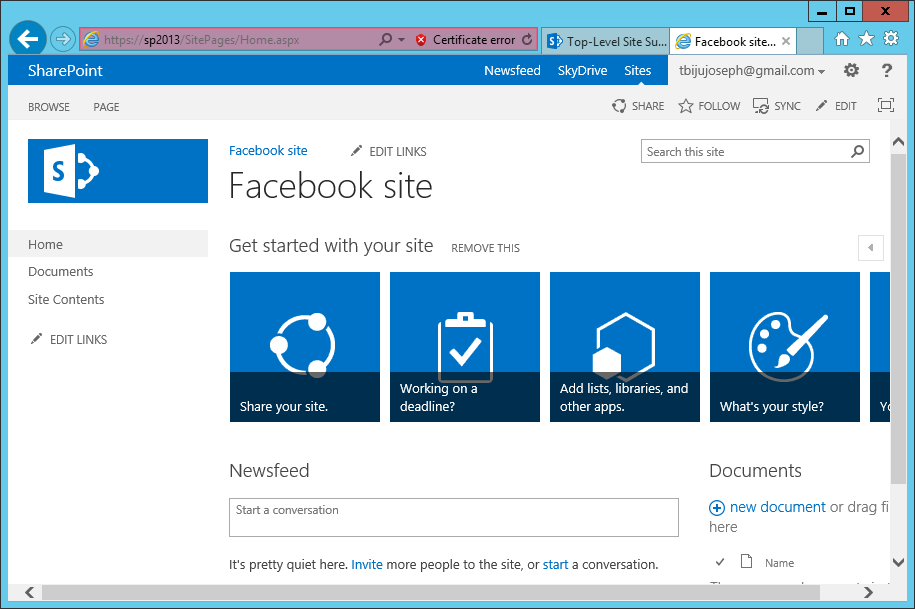Click the tile carousel left arrow button
Image resolution: width=915 pixels, height=609 pixels.
click(x=871, y=247)
